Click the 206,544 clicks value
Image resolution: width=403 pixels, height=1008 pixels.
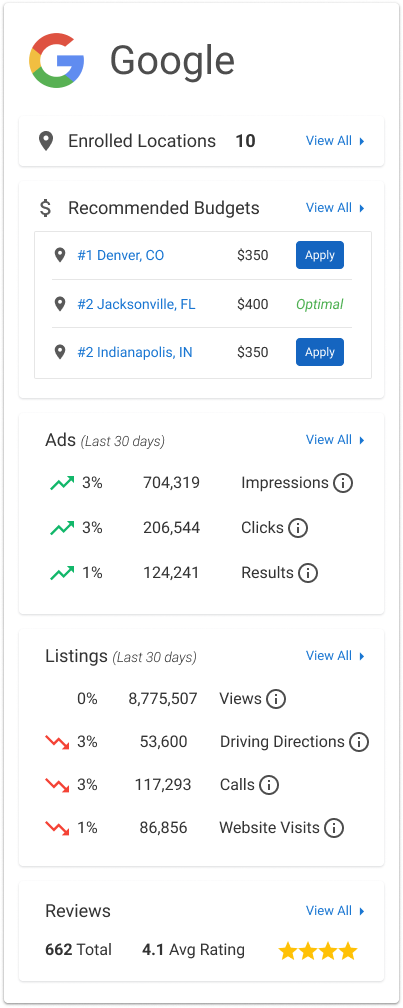coord(171,528)
